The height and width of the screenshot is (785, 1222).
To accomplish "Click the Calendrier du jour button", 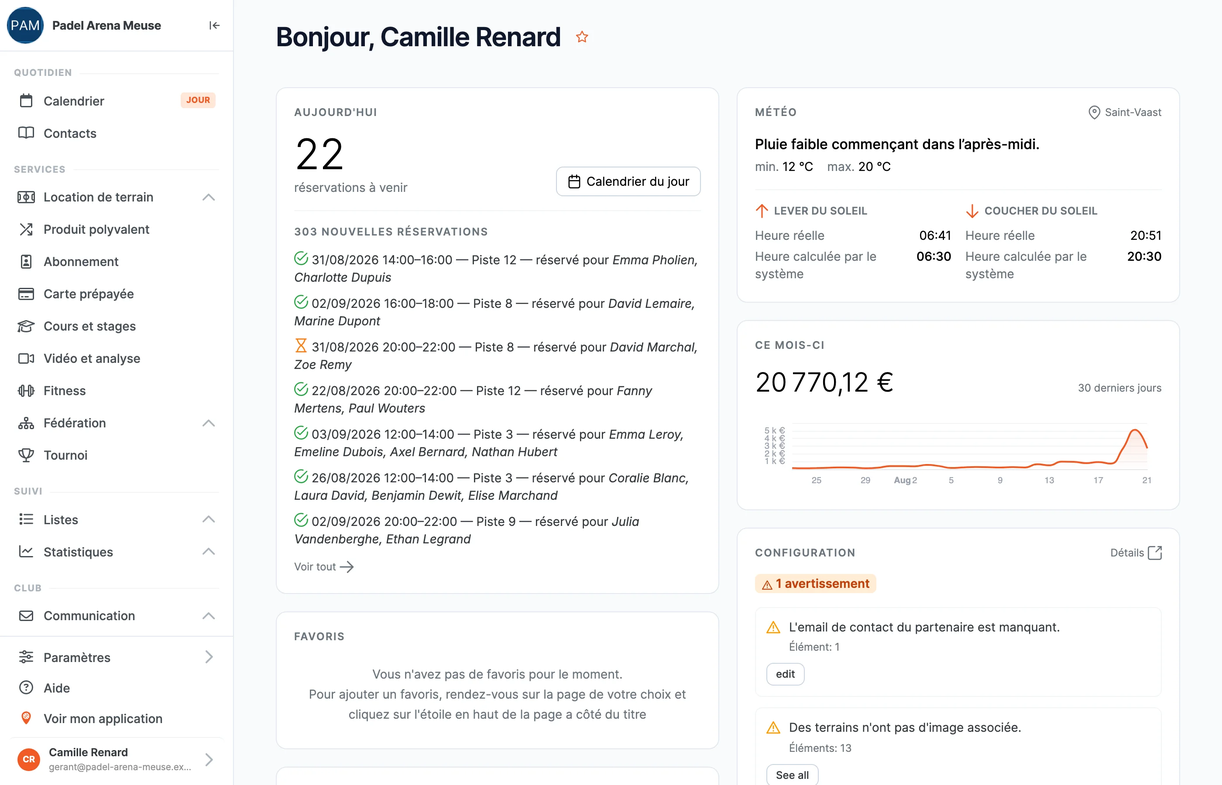I will click(x=628, y=182).
